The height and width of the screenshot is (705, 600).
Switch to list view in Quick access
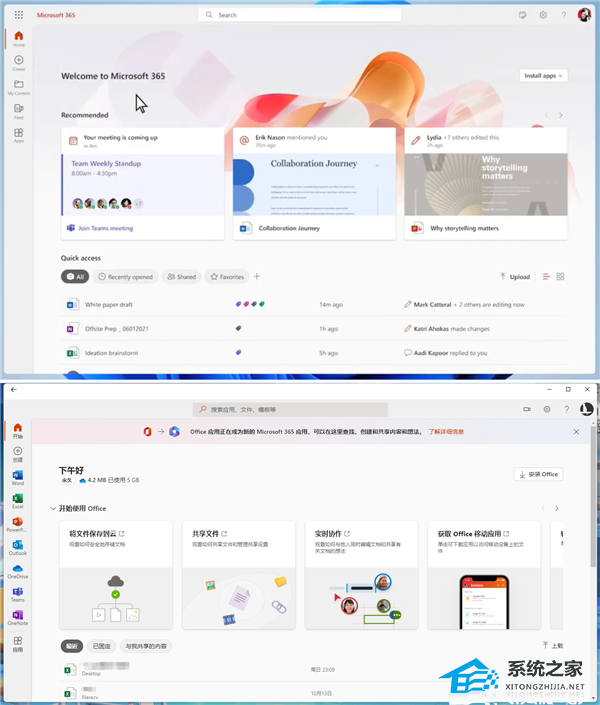click(546, 277)
